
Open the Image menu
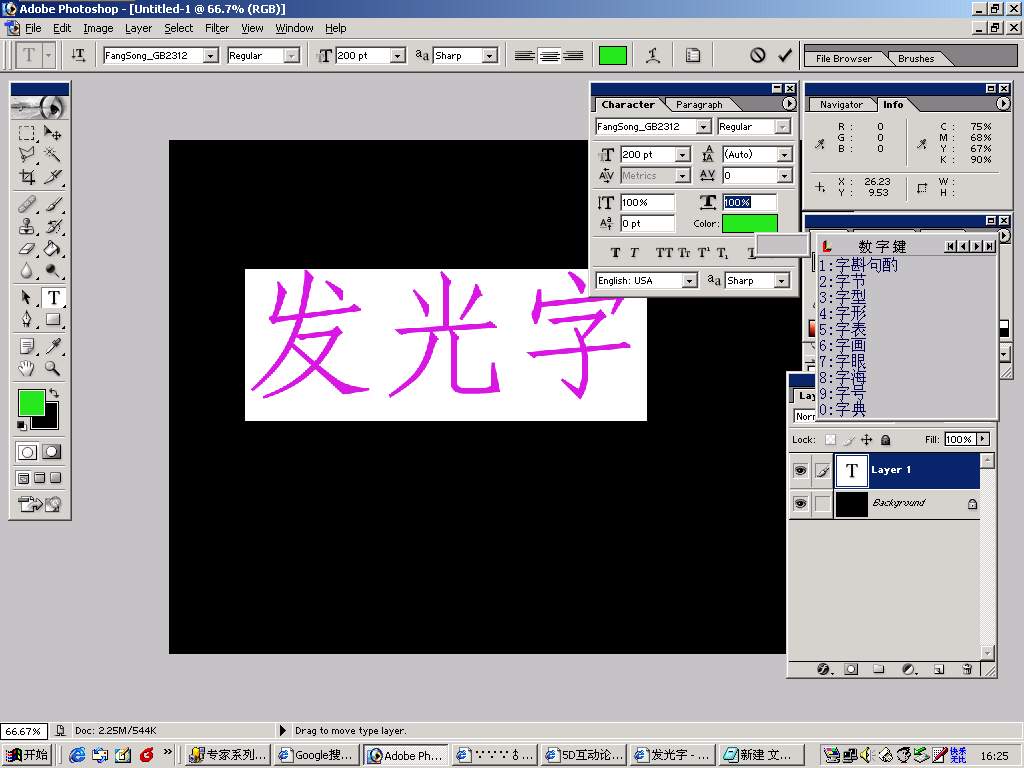(x=98, y=28)
